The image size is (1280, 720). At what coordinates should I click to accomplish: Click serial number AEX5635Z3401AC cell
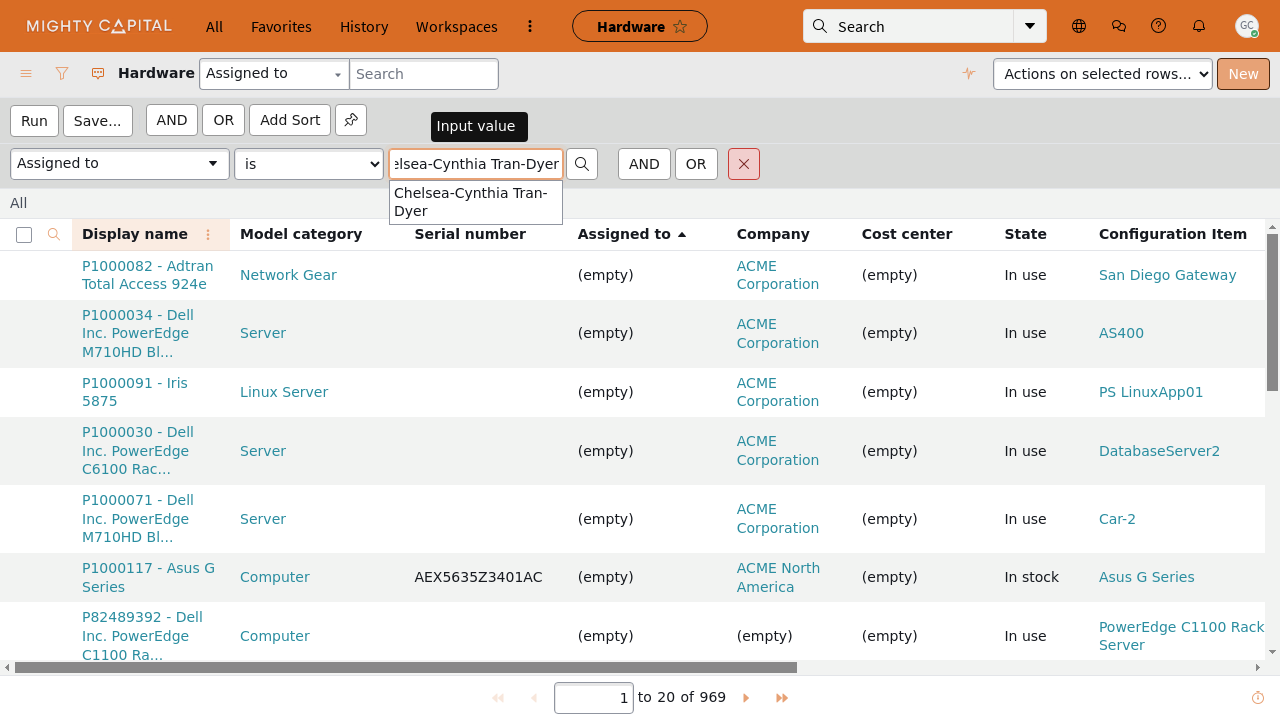[478, 577]
